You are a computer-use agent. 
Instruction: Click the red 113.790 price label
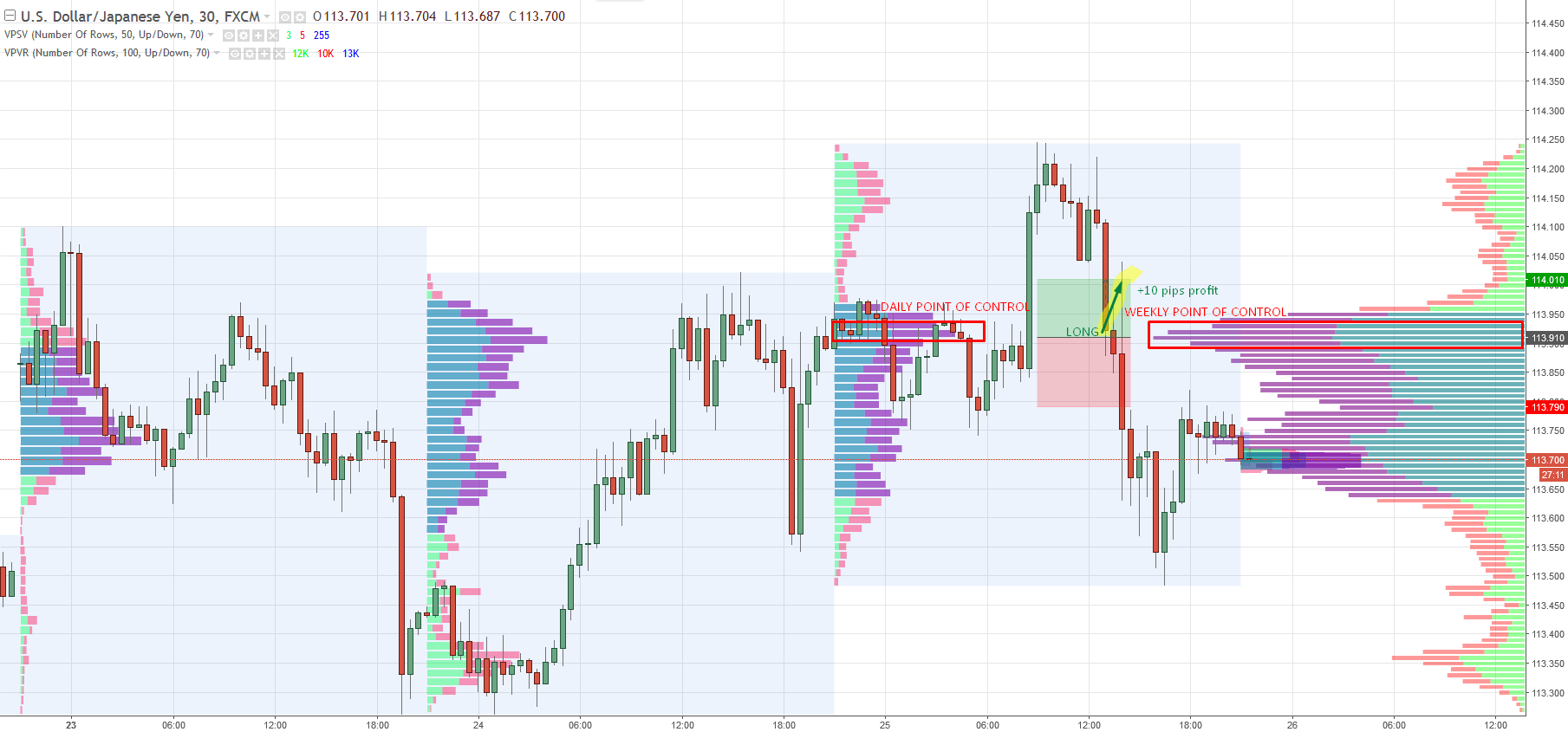click(x=1547, y=406)
